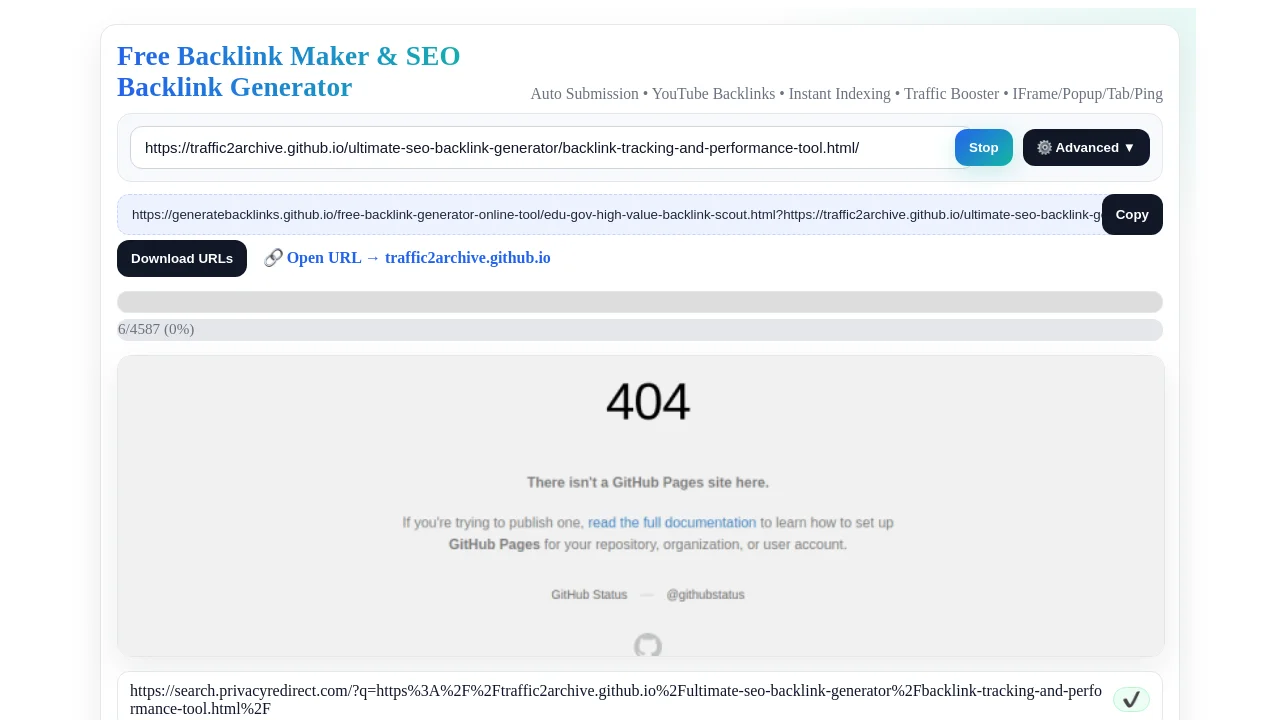
Task: Open the traffic2archive.github.io URL link
Action: [407, 258]
